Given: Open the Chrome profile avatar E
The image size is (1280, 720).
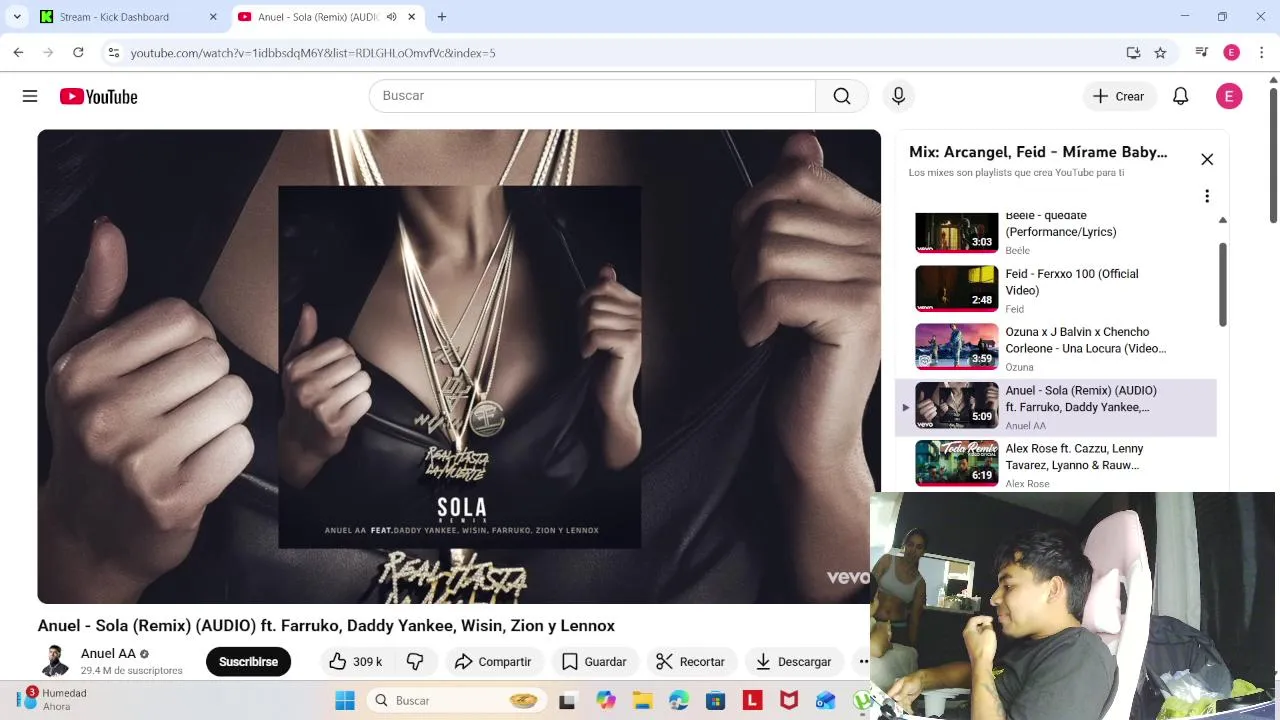Looking at the screenshot, I should point(1232,52).
